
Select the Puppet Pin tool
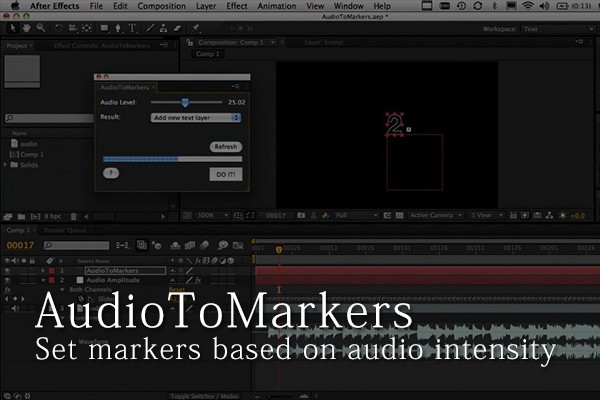coord(196,28)
